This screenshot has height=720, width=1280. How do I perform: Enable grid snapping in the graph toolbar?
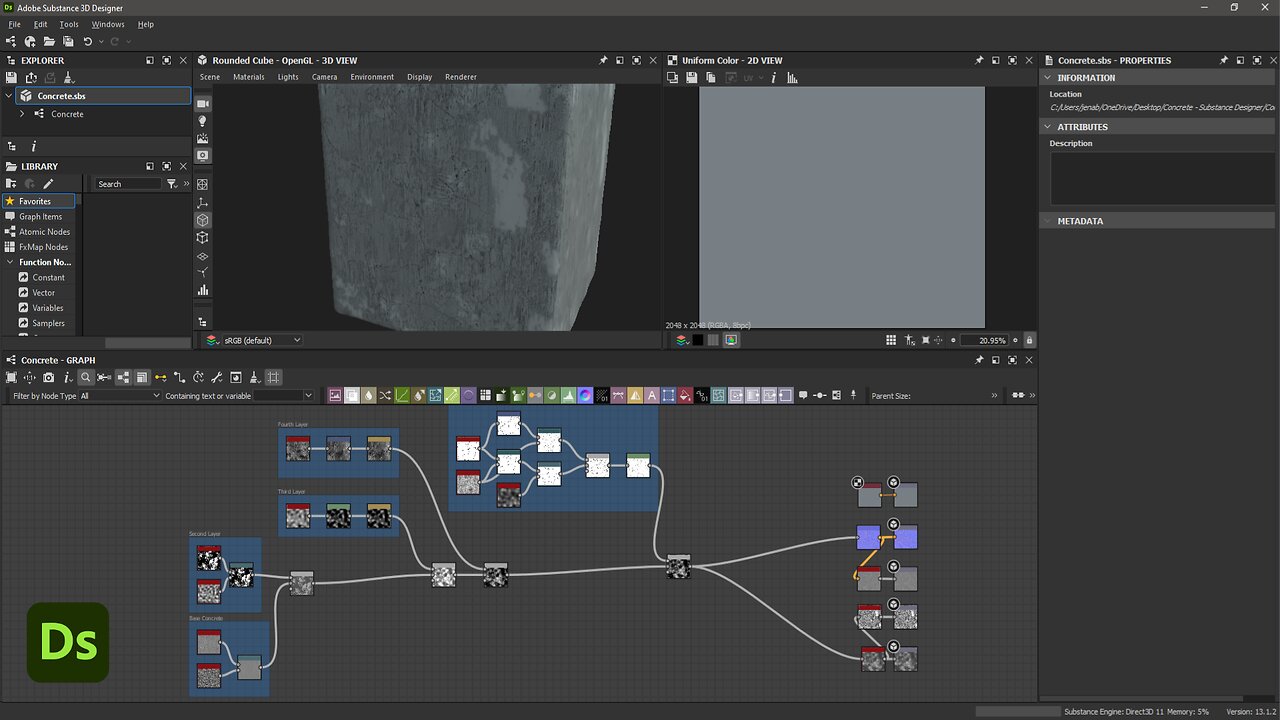pos(274,377)
